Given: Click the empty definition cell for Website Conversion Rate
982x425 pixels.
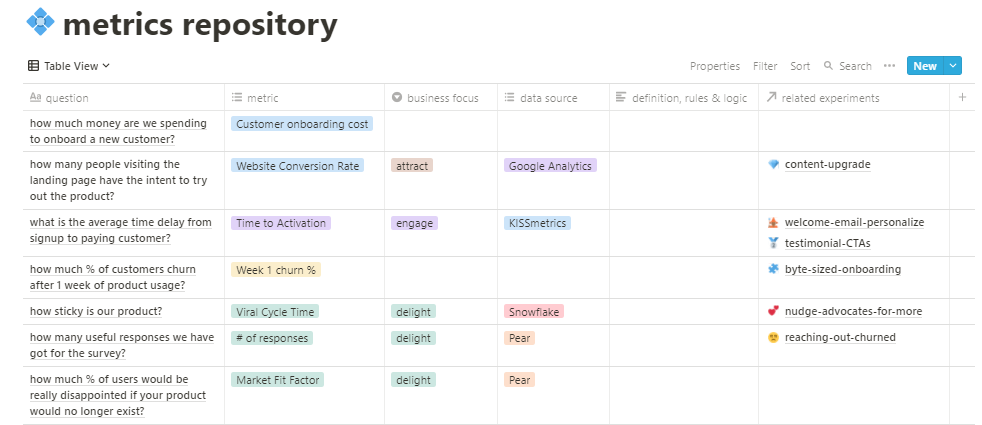Looking at the screenshot, I should pos(683,180).
